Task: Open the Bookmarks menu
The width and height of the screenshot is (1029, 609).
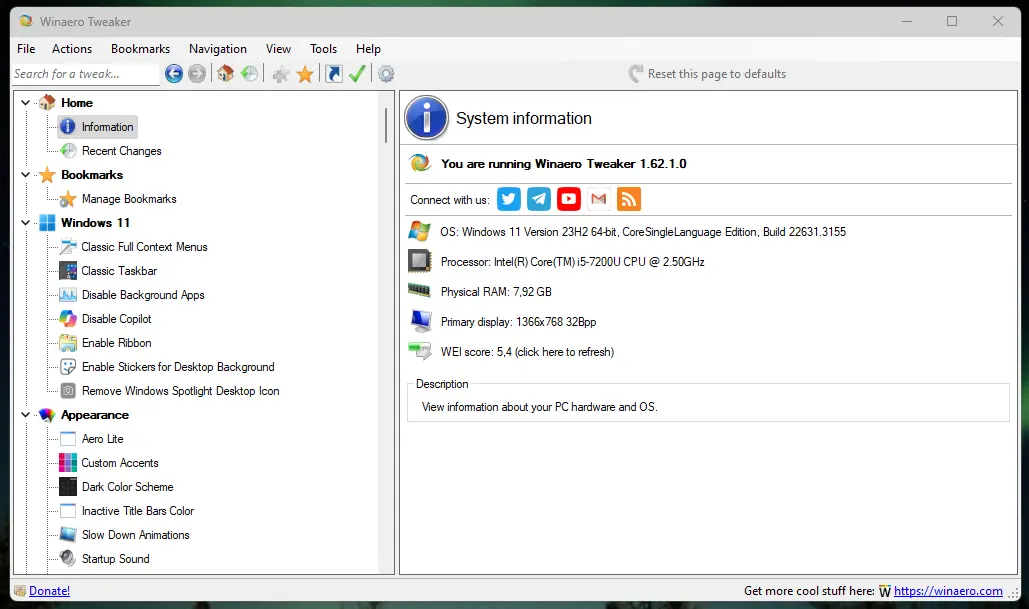Action: click(x=140, y=49)
